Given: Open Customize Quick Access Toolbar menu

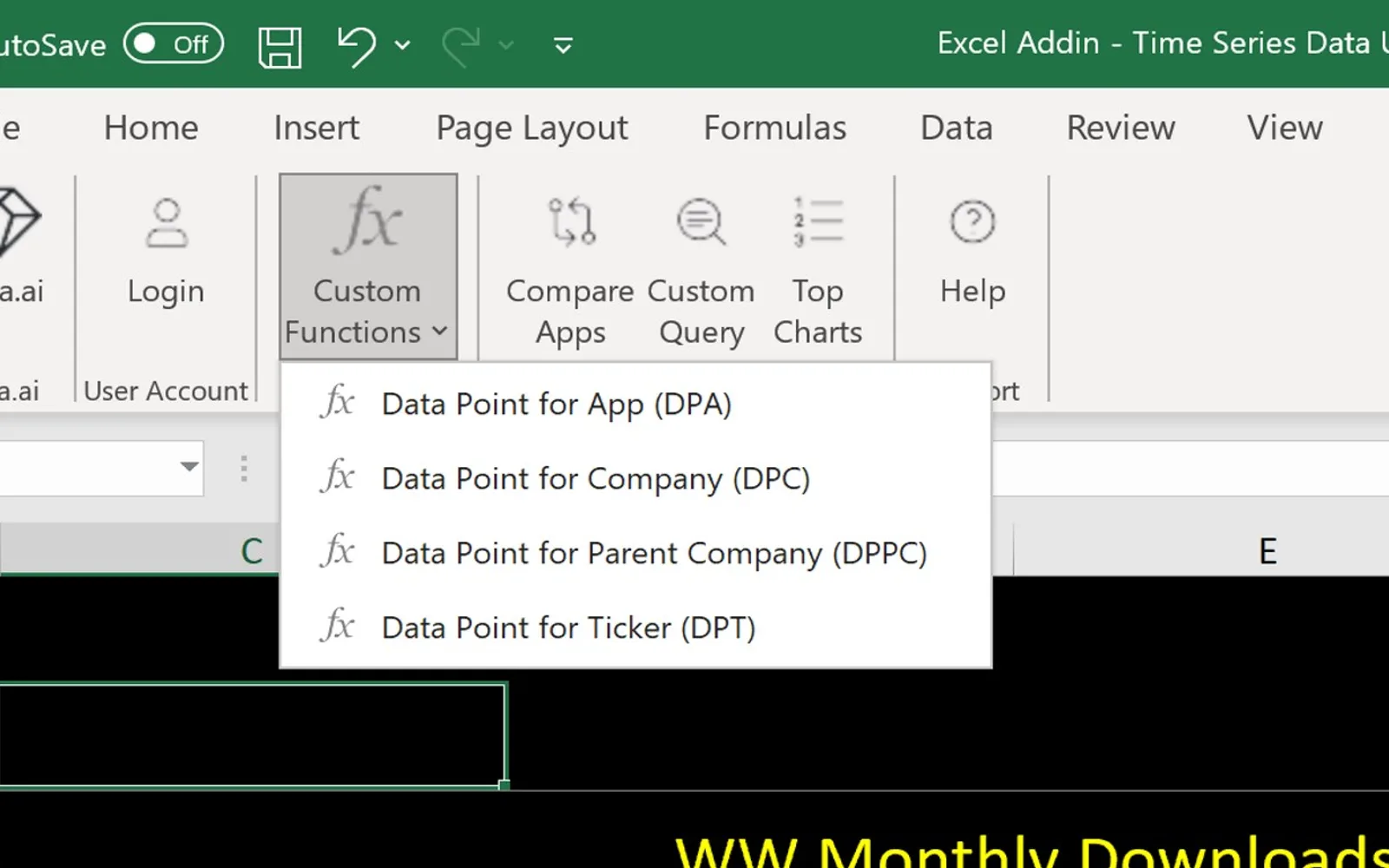Looking at the screenshot, I should 563,45.
